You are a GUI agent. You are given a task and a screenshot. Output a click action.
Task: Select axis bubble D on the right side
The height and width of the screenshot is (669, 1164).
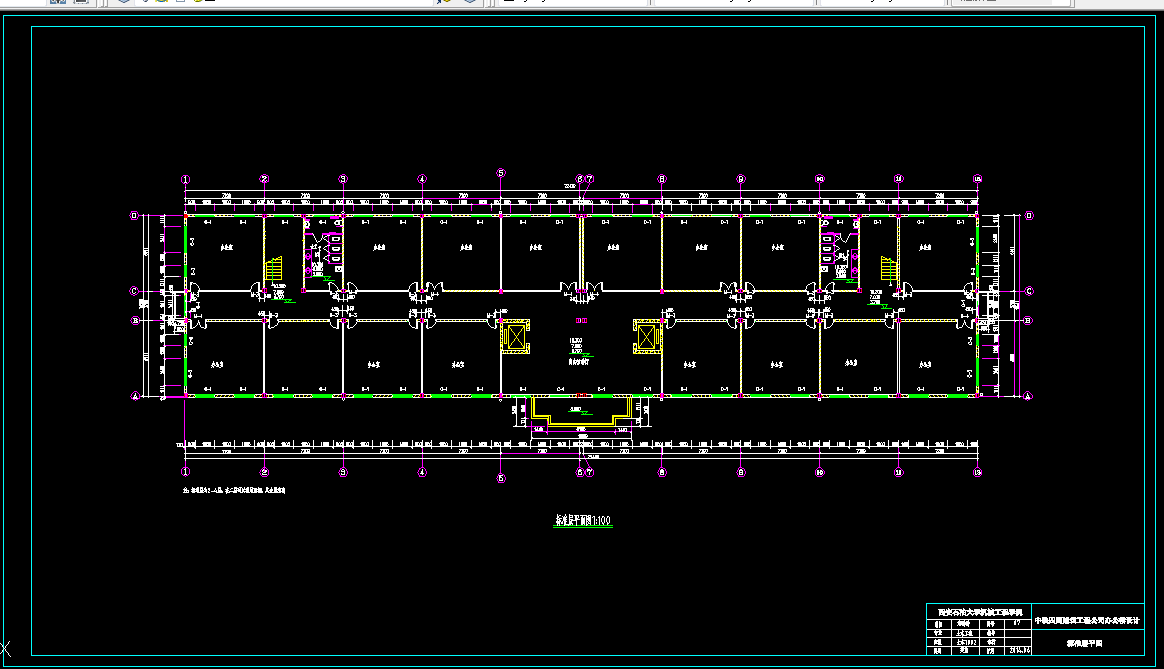pos(1029,215)
